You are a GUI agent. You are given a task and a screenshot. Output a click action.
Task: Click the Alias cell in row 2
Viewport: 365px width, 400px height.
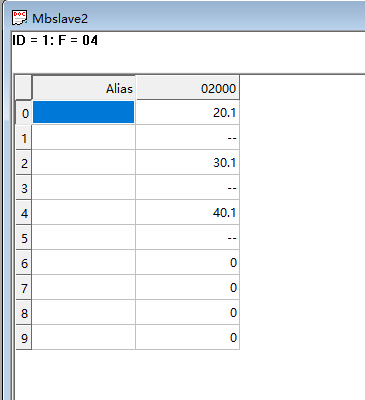[84, 162]
